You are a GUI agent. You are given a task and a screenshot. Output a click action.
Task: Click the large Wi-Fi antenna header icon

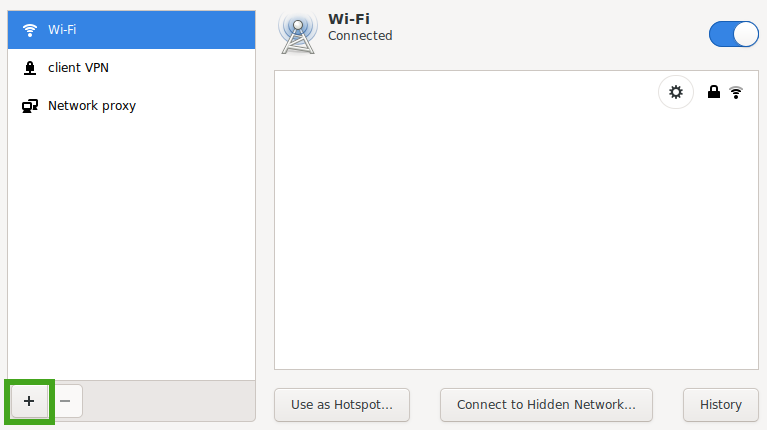(x=297, y=34)
